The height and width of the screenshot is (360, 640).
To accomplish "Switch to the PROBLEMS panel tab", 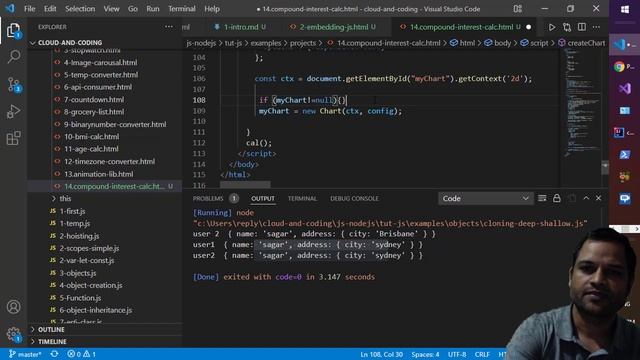I will (x=208, y=198).
